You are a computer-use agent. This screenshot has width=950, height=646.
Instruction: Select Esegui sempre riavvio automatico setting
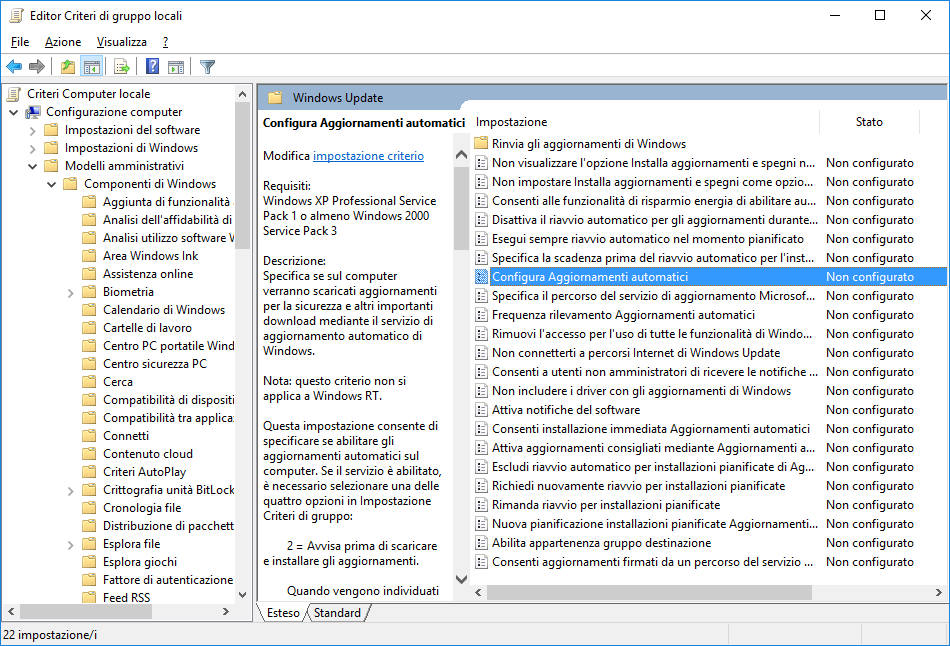[648, 239]
